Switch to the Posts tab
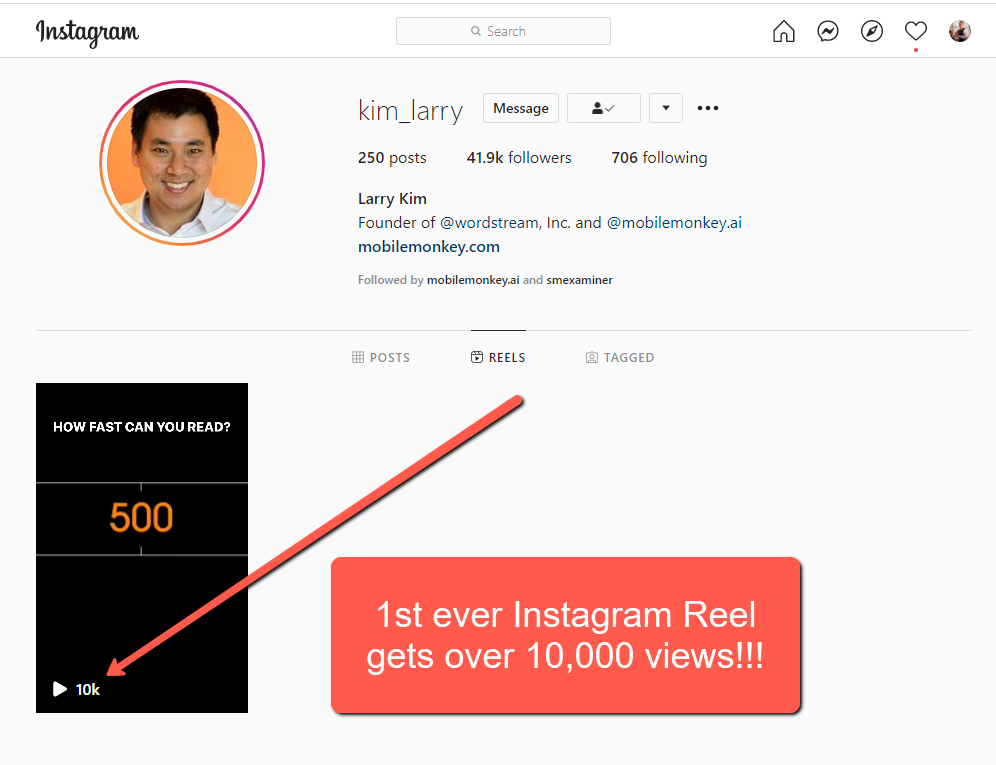996x765 pixels. tap(381, 357)
